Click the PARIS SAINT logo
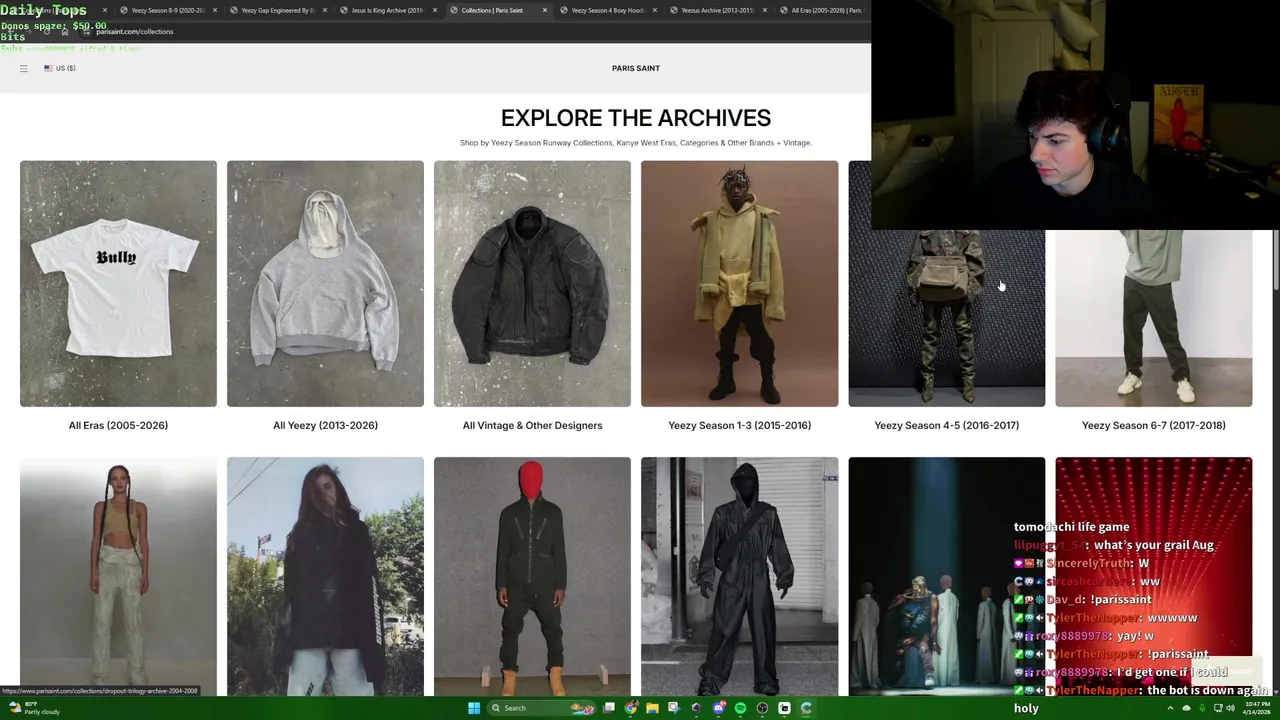The image size is (1280, 720). coord(636,68)
